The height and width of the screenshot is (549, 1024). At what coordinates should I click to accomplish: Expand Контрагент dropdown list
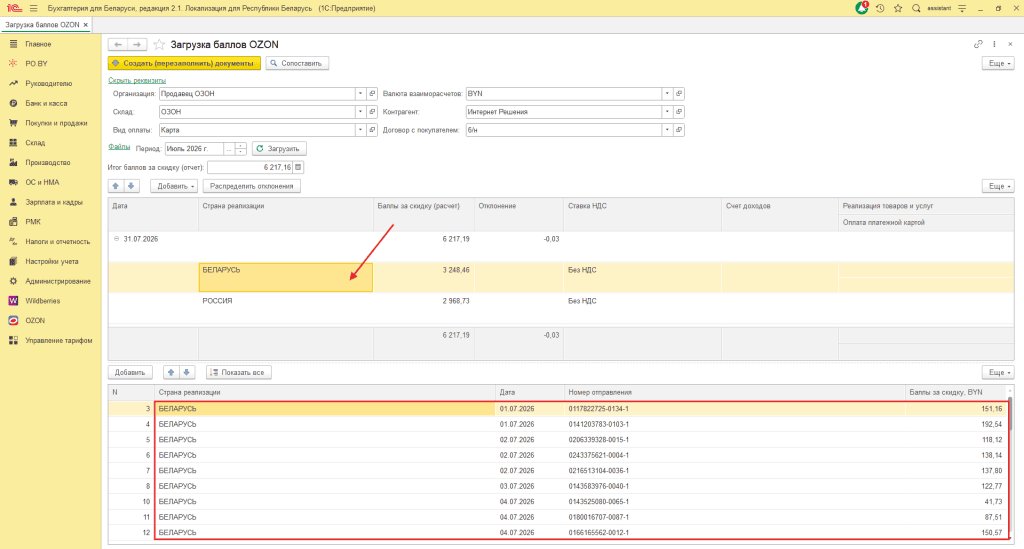pos(667,112)
